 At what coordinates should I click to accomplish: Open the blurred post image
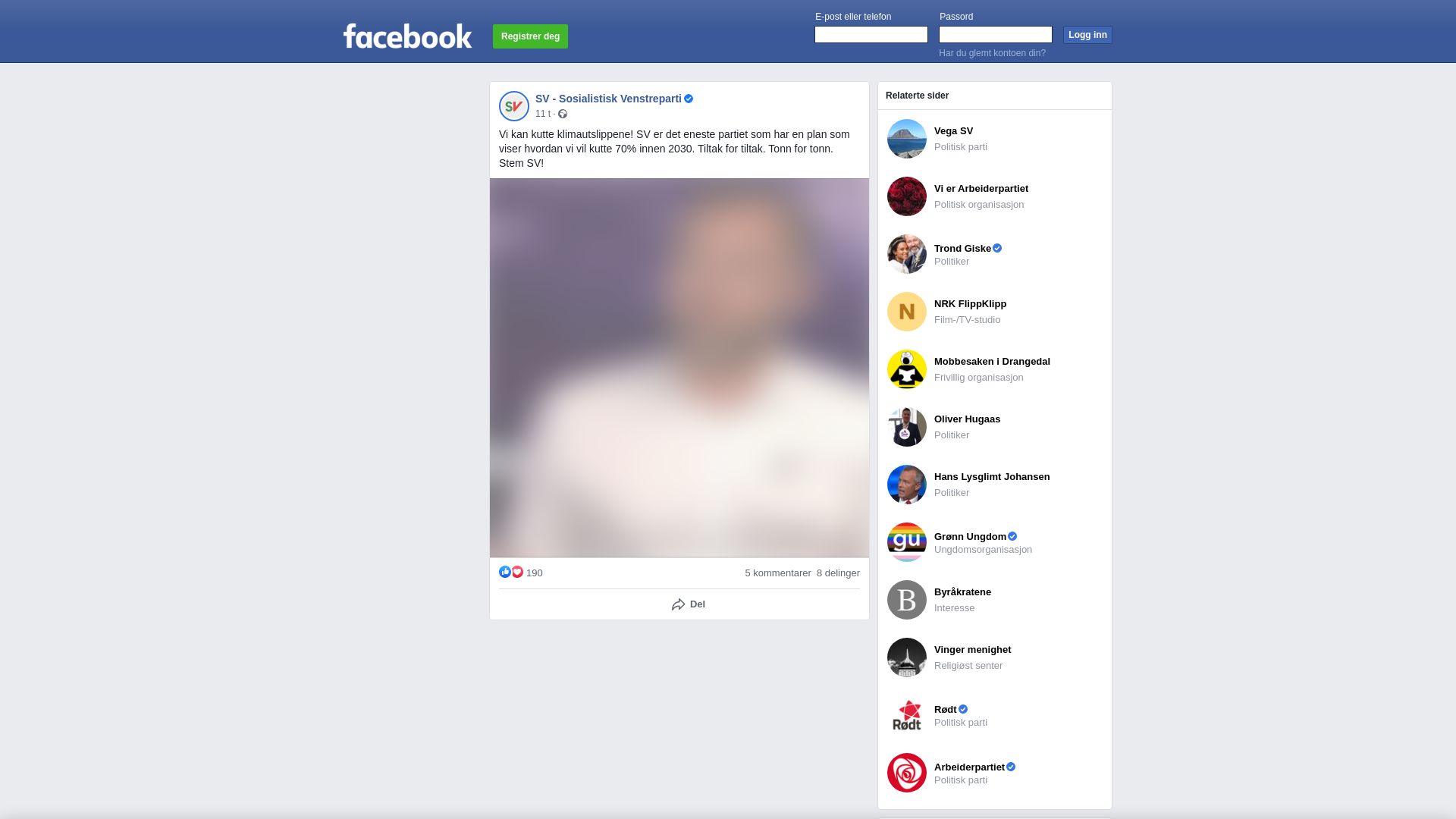pos(679,368)
